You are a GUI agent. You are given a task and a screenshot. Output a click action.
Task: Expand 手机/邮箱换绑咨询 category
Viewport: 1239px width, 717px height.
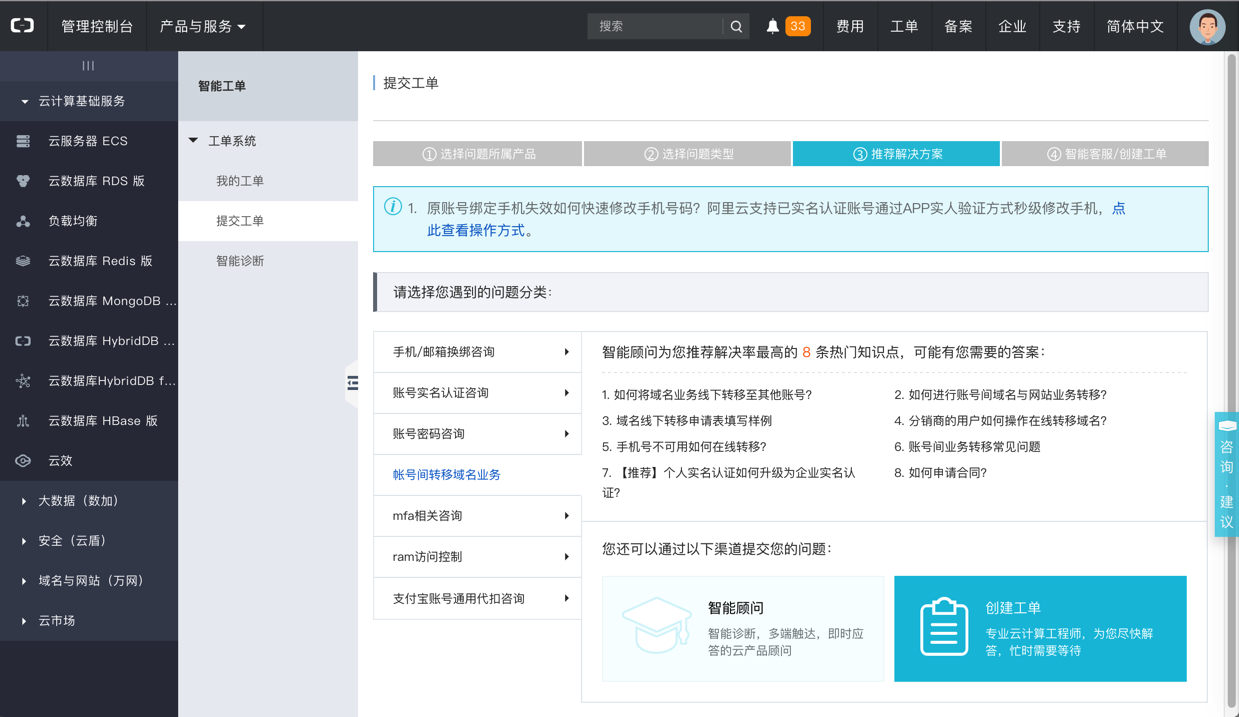pyautogui.click(x=477, y=352)
